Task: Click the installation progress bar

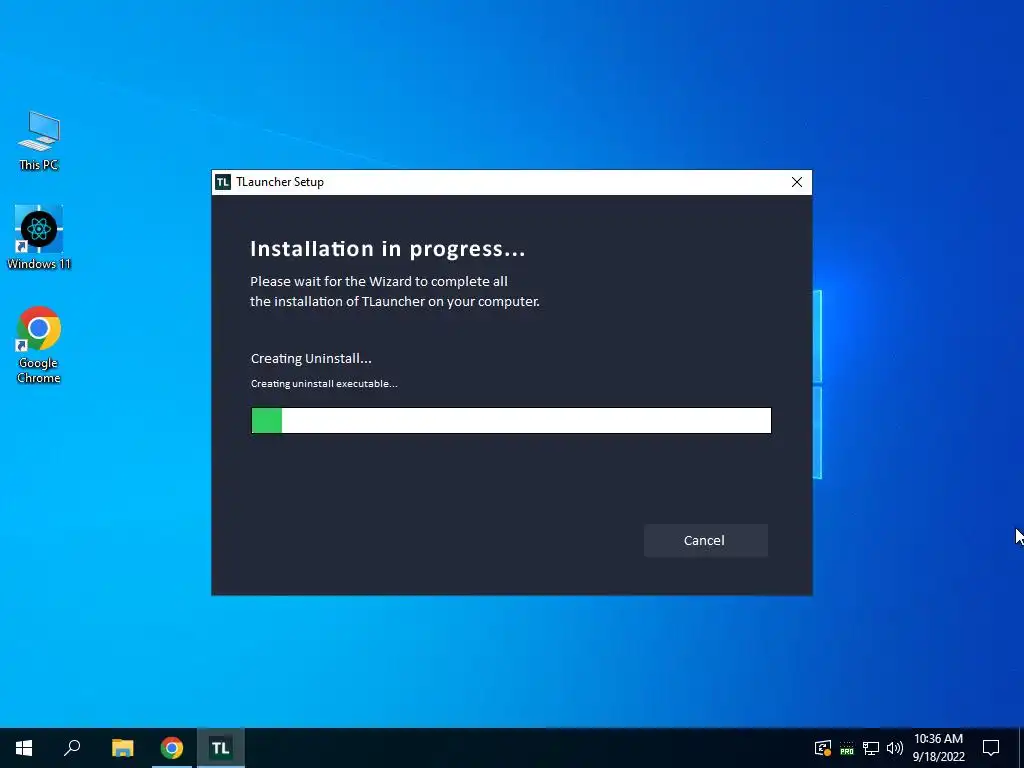Action: pos(511,420)
